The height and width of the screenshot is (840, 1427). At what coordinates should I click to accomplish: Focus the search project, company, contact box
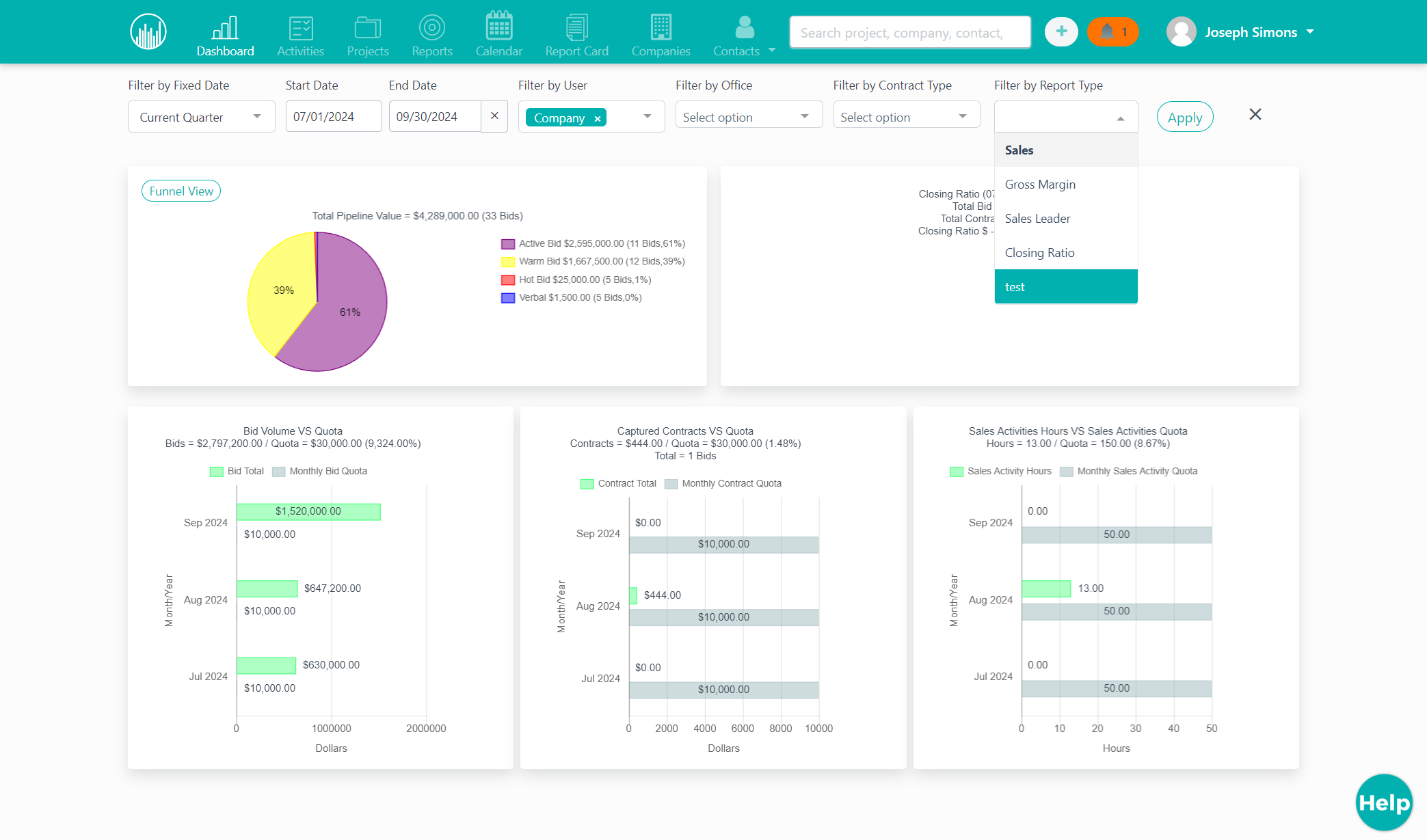pos(910,32)
